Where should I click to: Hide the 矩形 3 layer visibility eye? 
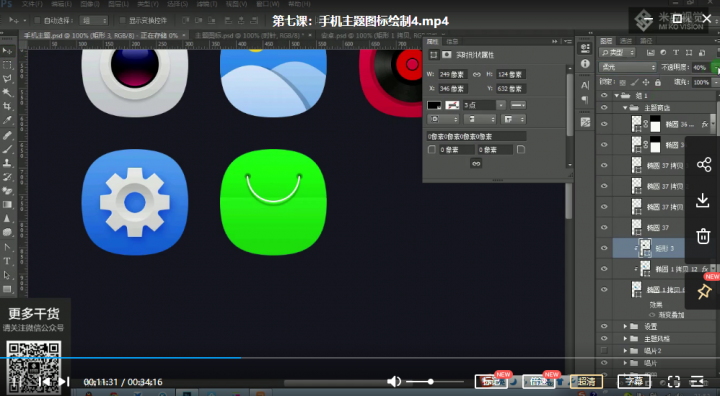pyautogui.click(x=604, y=248)
